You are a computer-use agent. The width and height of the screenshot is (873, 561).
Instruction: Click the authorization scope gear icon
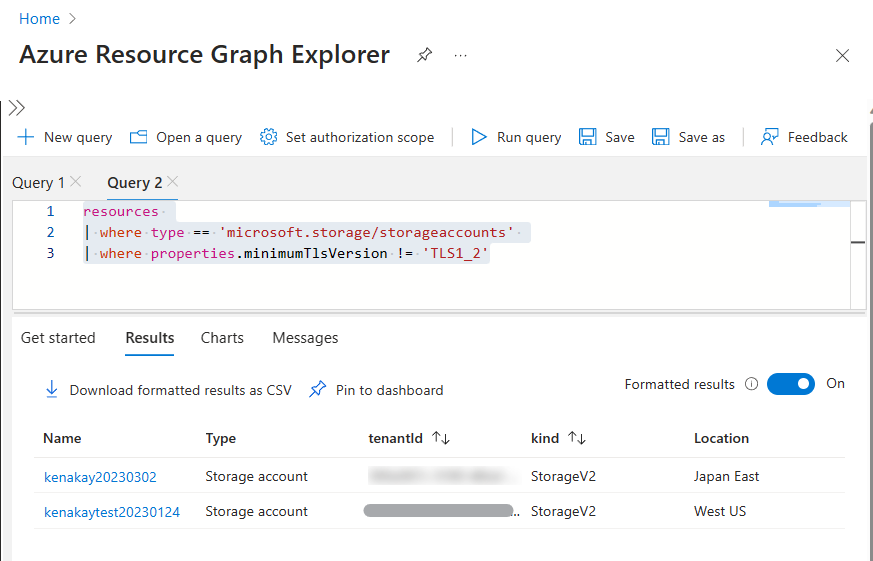[268, 137]
